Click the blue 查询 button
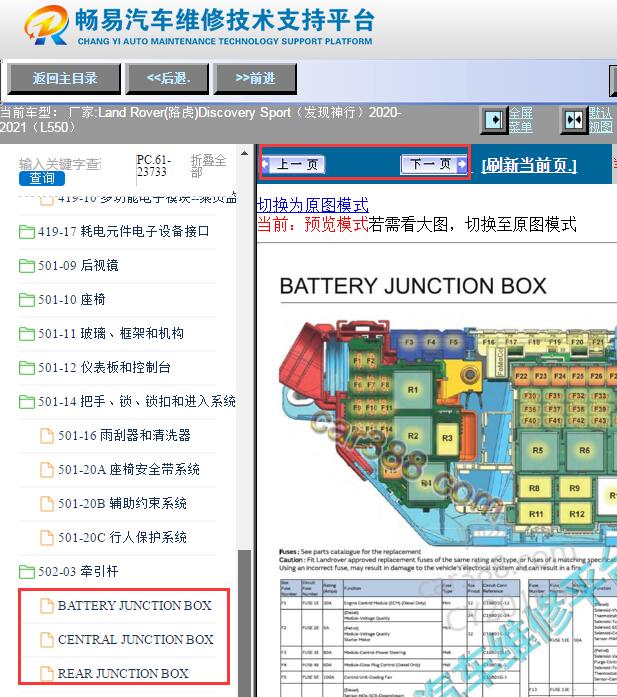Image resolution: width=617 pixels, height=697 pixels. pos(42,179)
